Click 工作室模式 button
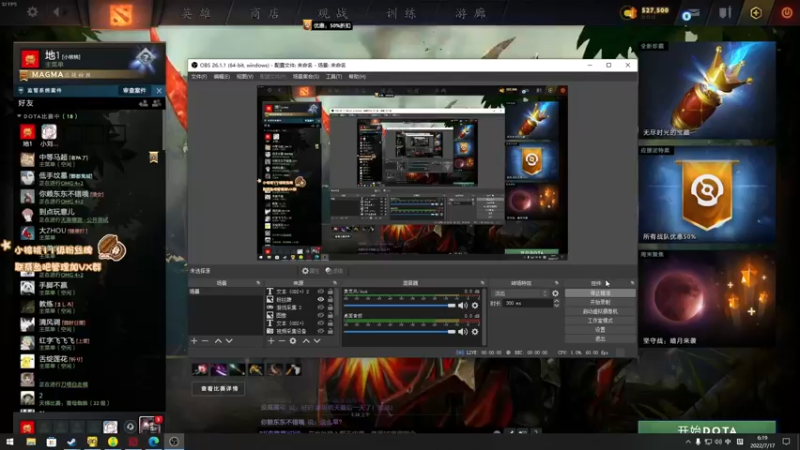The image size is (800, 450). pos(600,320)
